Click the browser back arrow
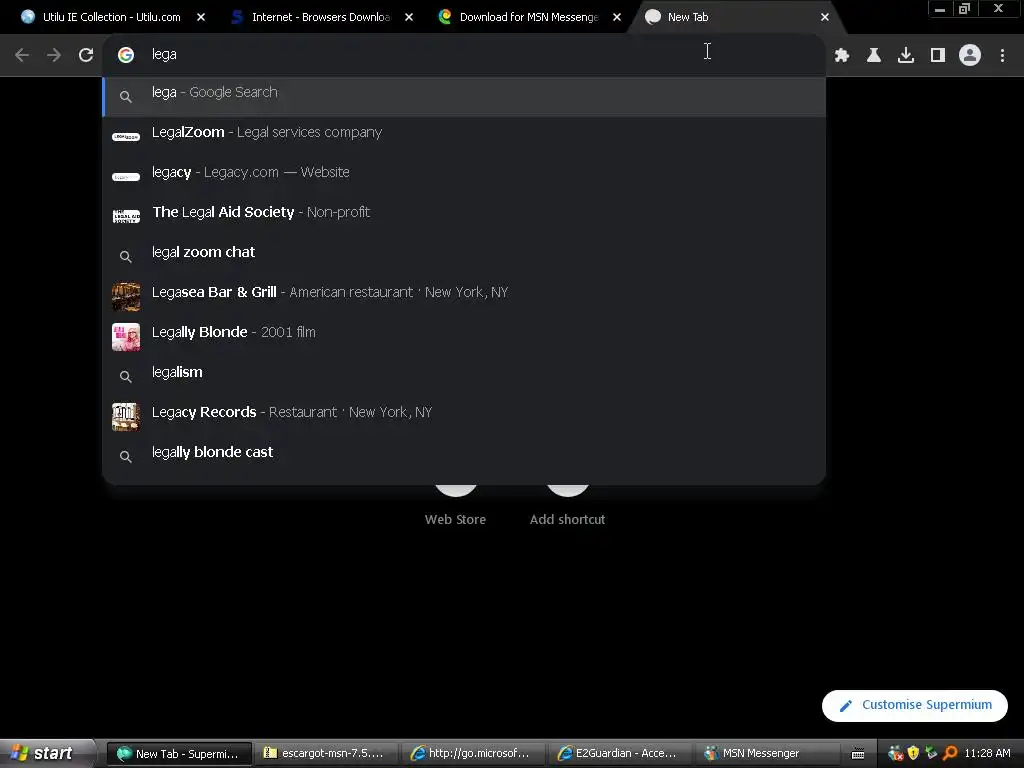 pyautogui.click(x=22, y=55)
